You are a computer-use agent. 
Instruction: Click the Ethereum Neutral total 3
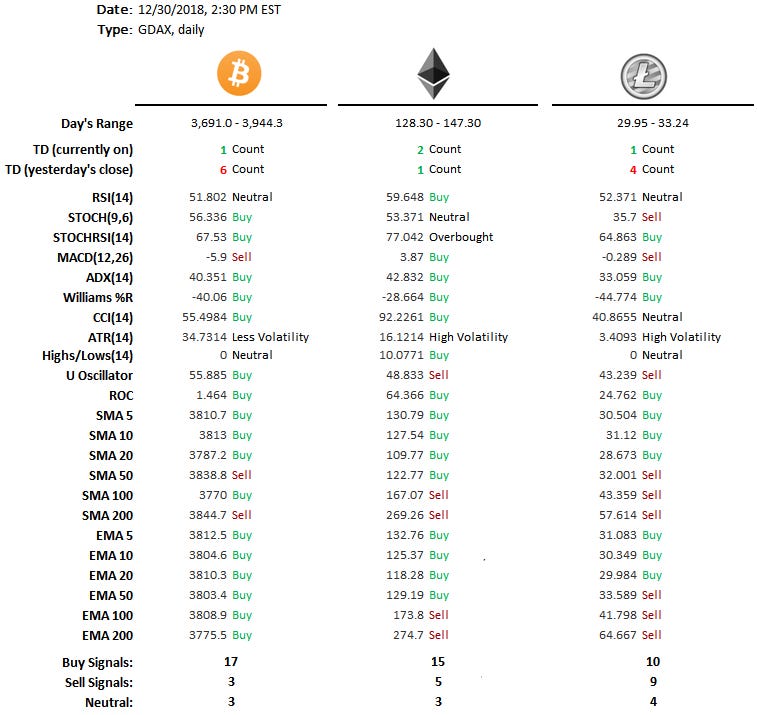point(438,701)
